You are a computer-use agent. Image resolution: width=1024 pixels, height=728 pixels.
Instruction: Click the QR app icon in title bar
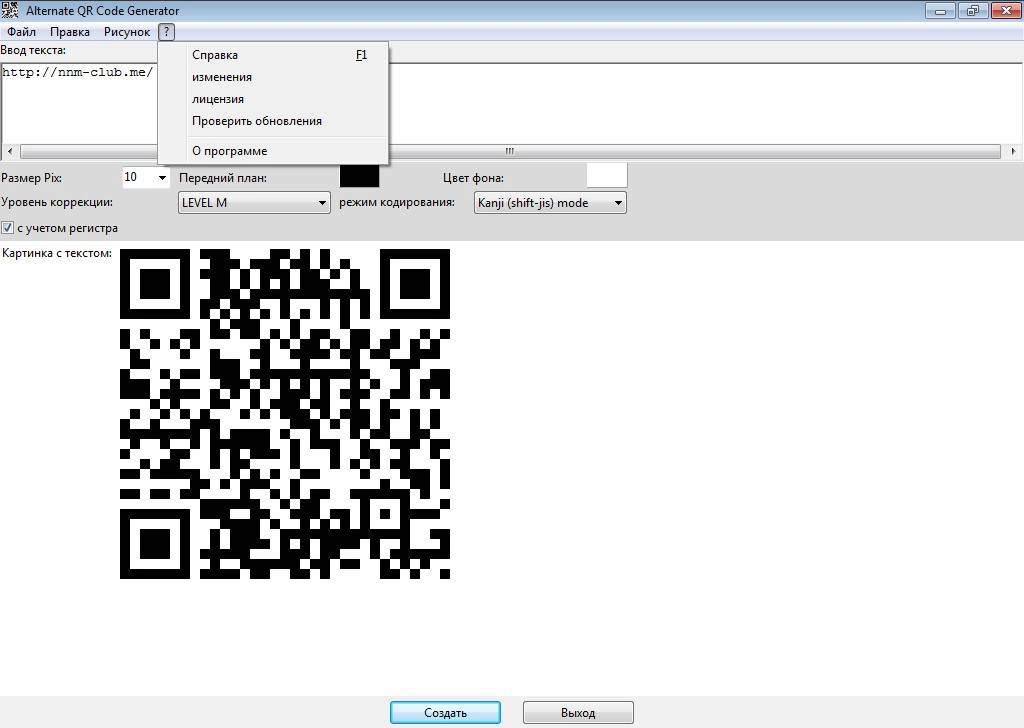click(10, 10)
